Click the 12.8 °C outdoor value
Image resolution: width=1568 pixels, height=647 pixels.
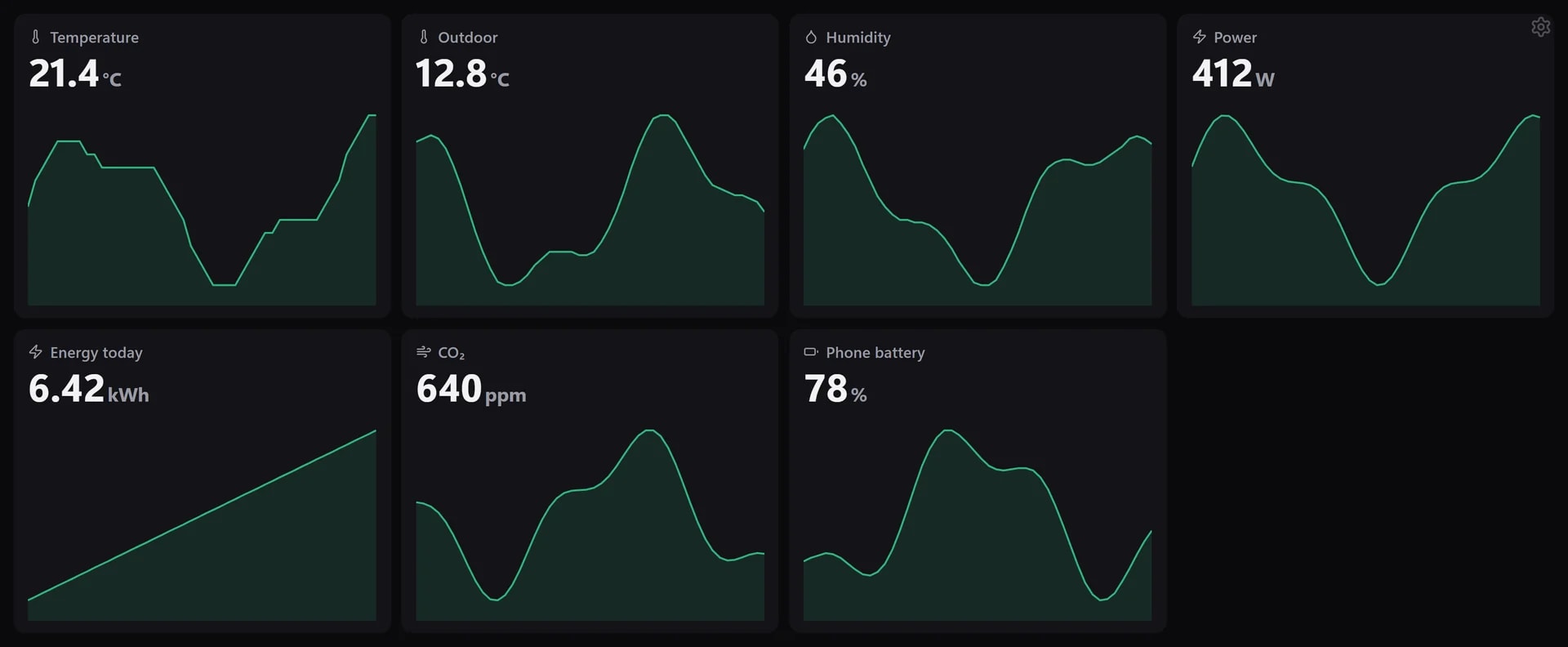[x=463, y=74]
